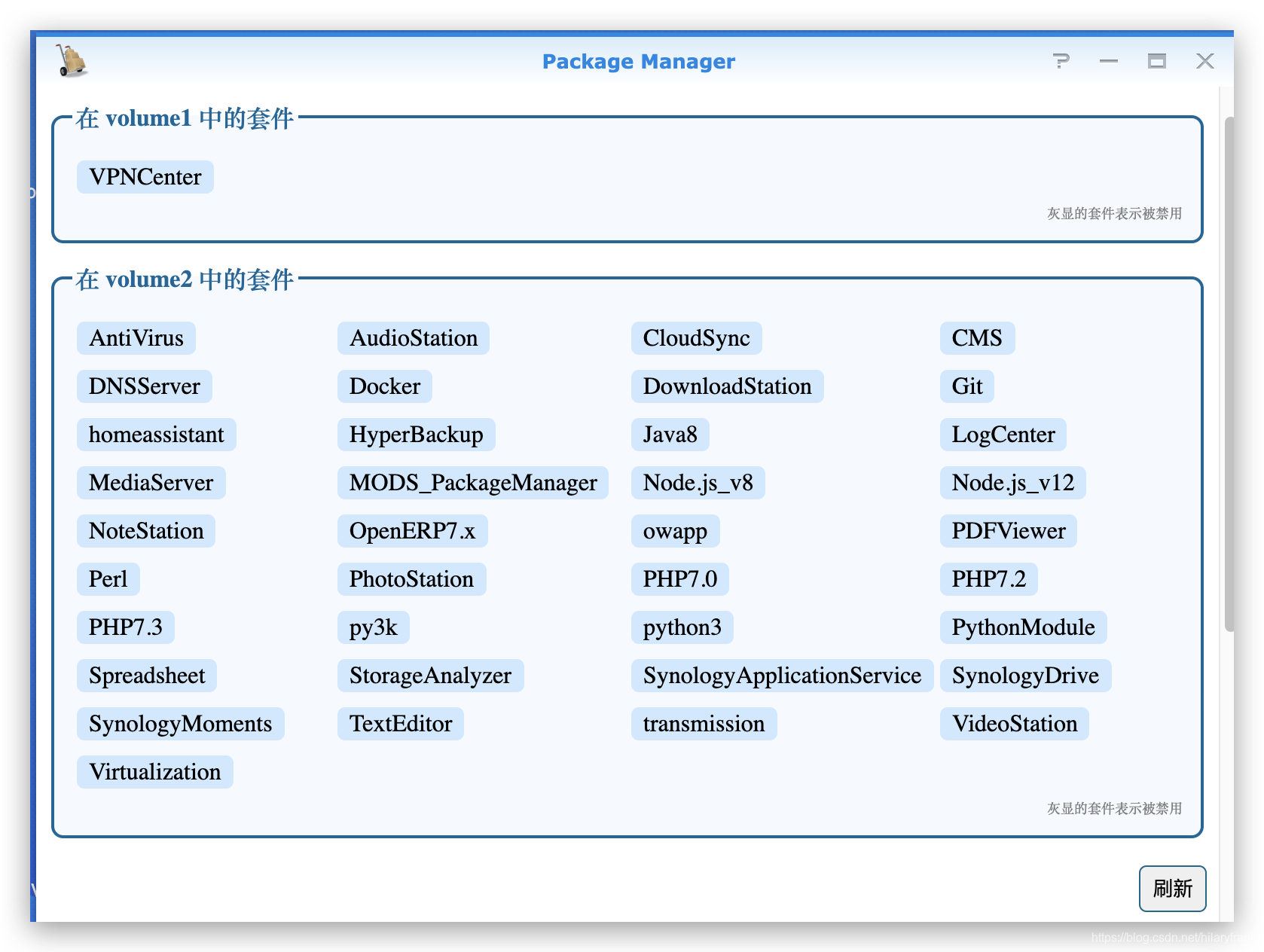The image size is (1264, 952).
Task: Select the PhotoStation package
Action: click(x=412, y=579)
